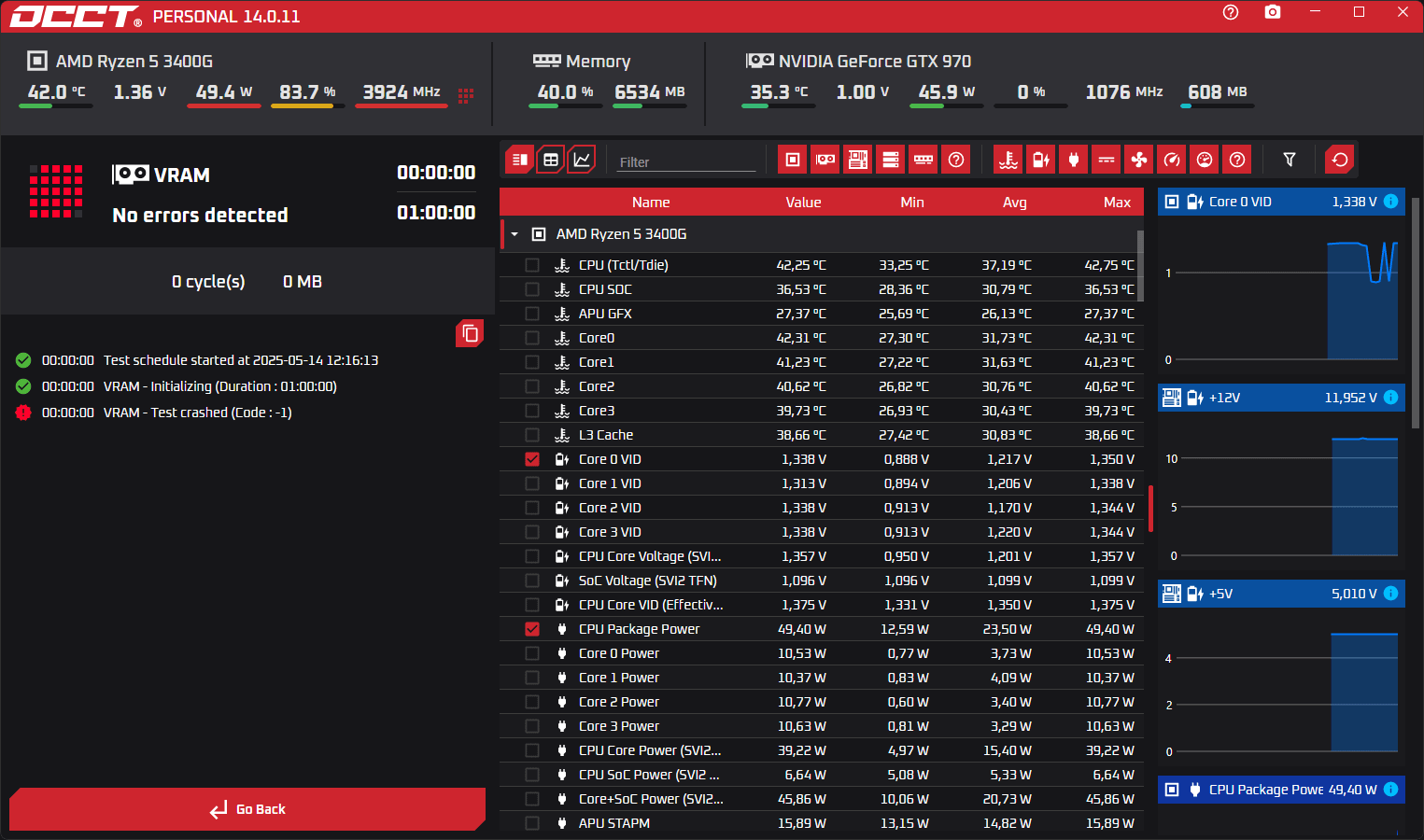
Task: Show only current sensors
Action: [x=1107, y=160]
